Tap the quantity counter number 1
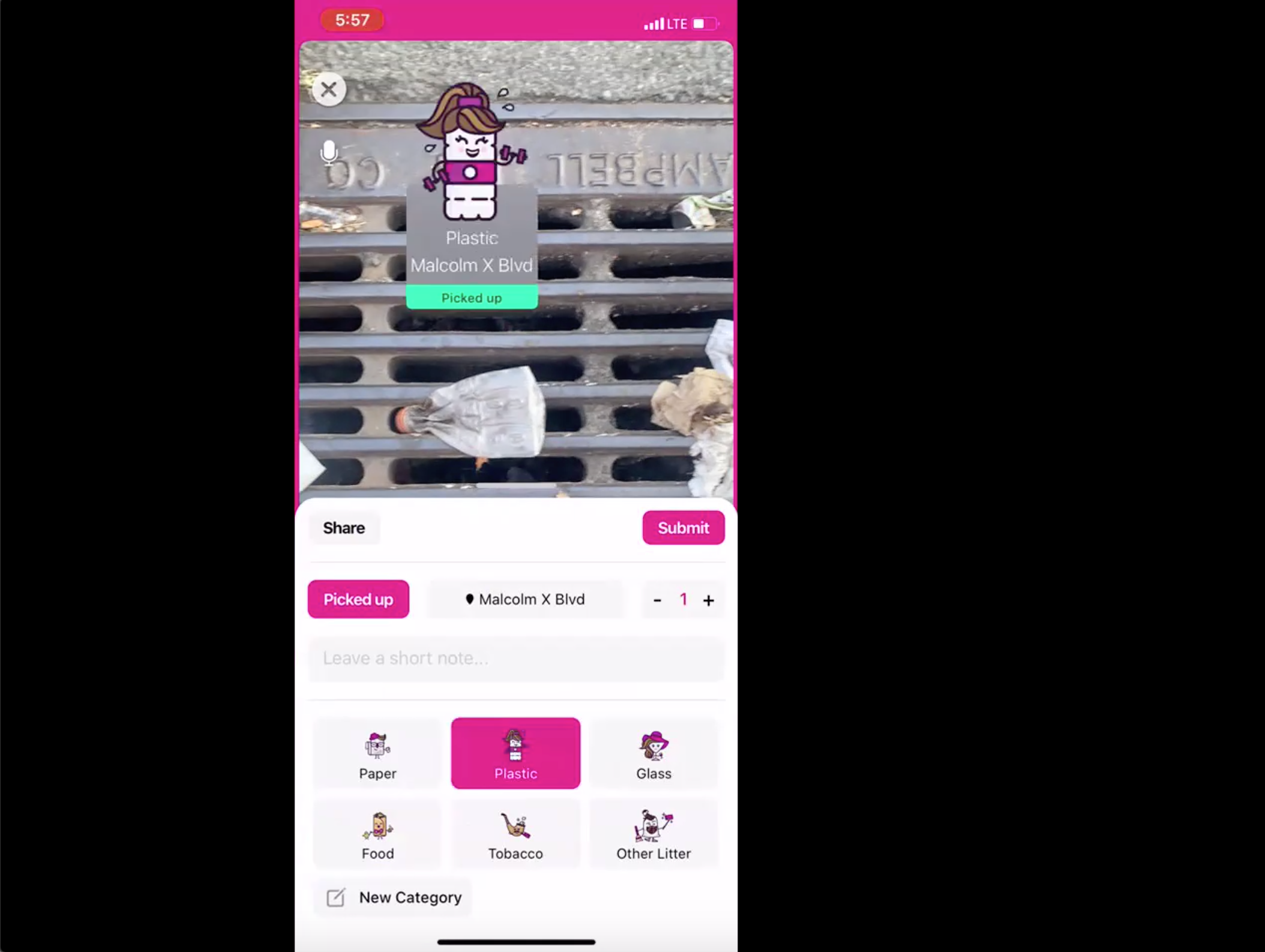The image size is (1265, 952). point(684,598)
